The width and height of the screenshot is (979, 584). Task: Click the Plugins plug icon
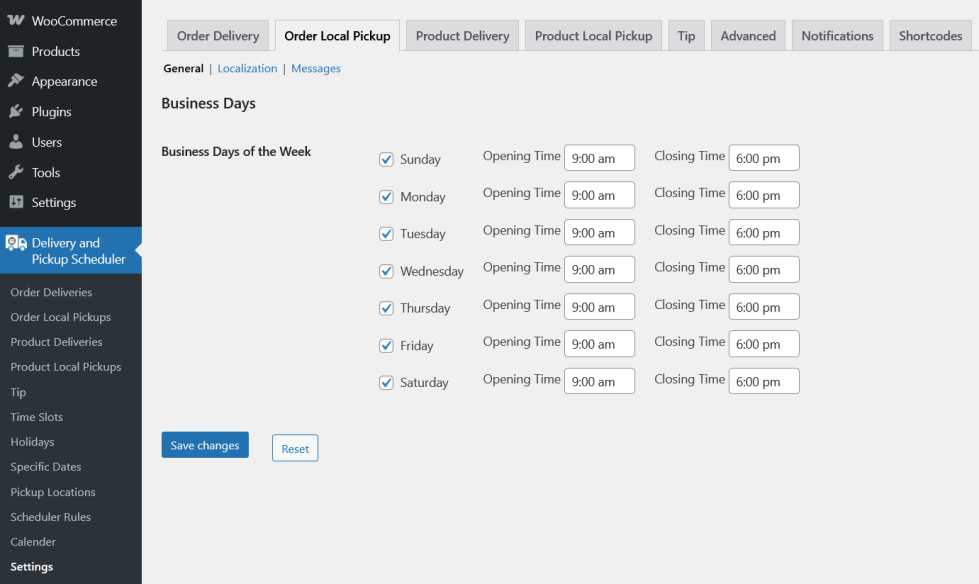click(16, 112)
